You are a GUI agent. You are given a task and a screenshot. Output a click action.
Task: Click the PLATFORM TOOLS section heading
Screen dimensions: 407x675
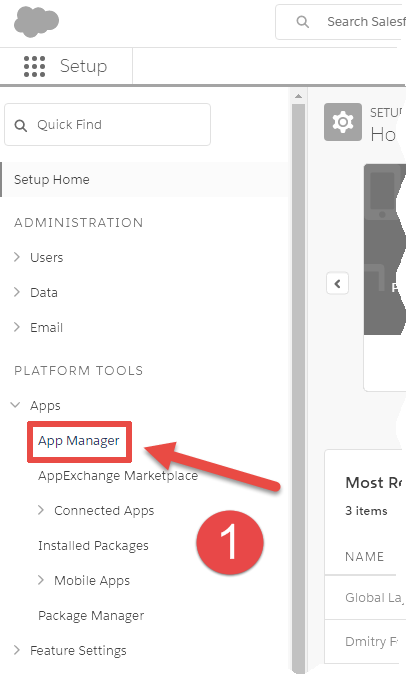click(78, 371)
